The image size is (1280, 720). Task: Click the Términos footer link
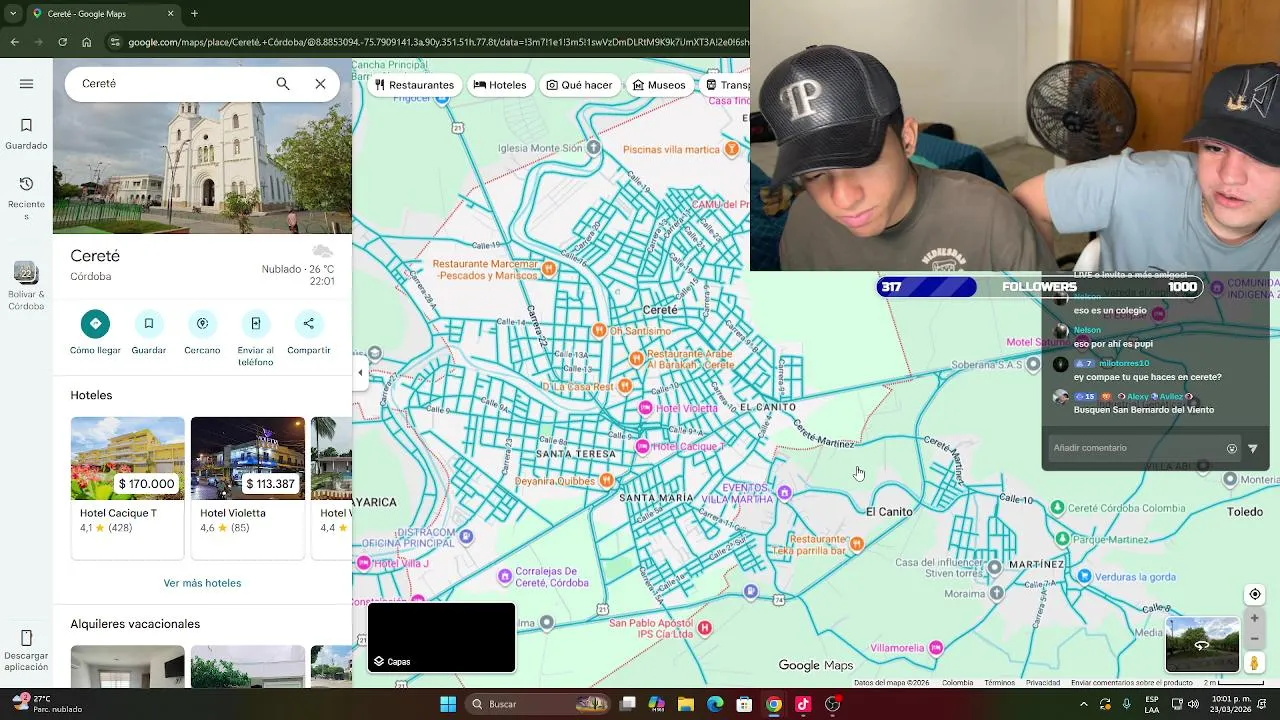tap(999, 683)
